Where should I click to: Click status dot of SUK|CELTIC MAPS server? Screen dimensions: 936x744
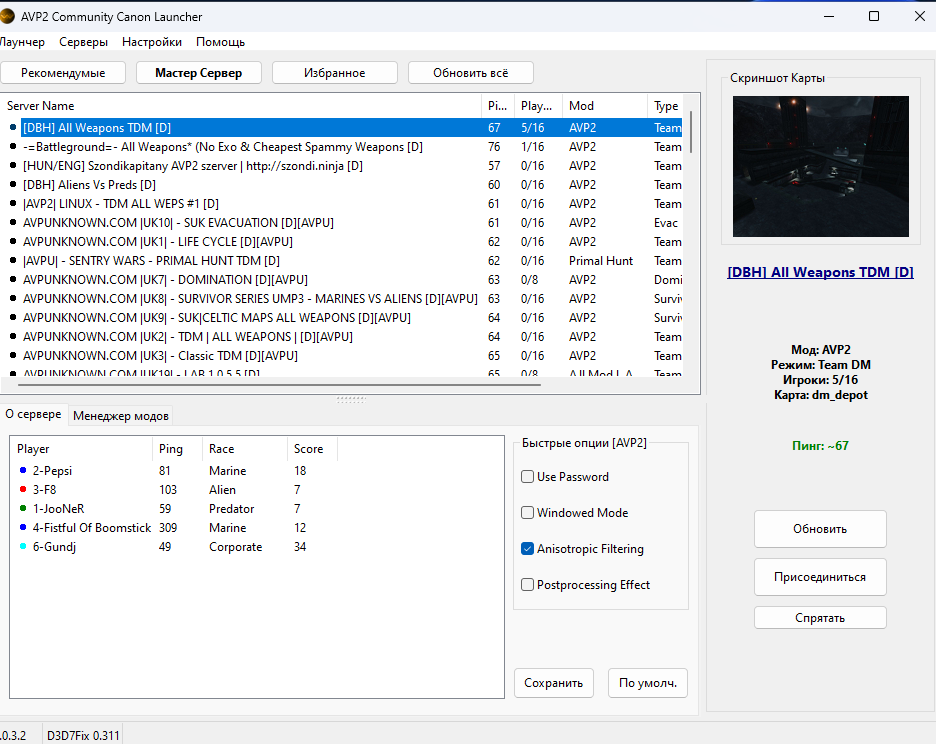[x=13, y=318]
